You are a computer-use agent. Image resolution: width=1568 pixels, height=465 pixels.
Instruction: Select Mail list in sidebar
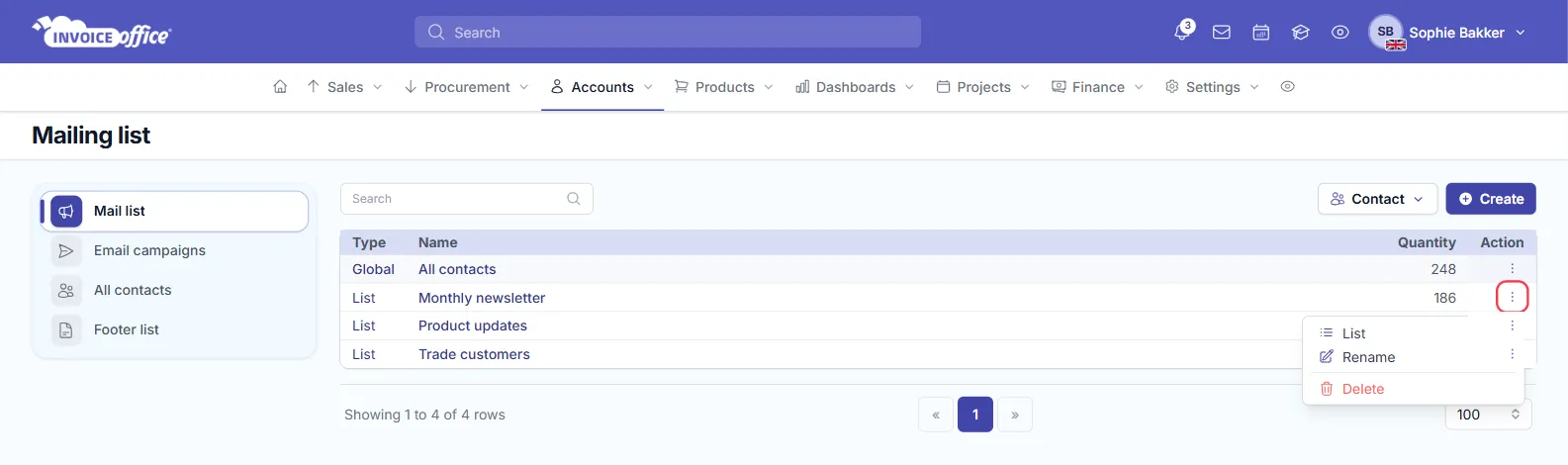[x=174, y=211]
